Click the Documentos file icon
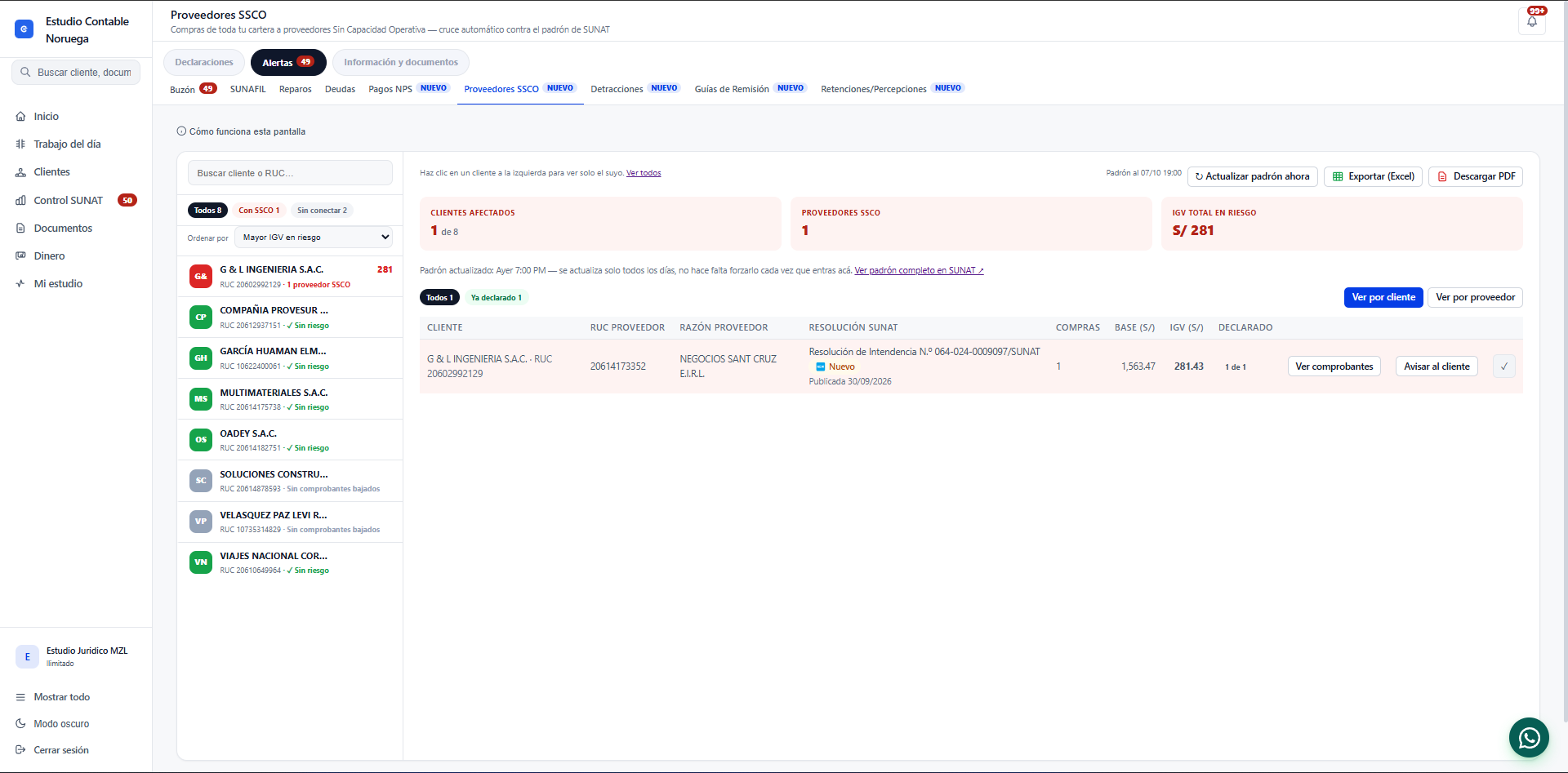The width and height of the screenshot is (1568, 773). (20, 229)
